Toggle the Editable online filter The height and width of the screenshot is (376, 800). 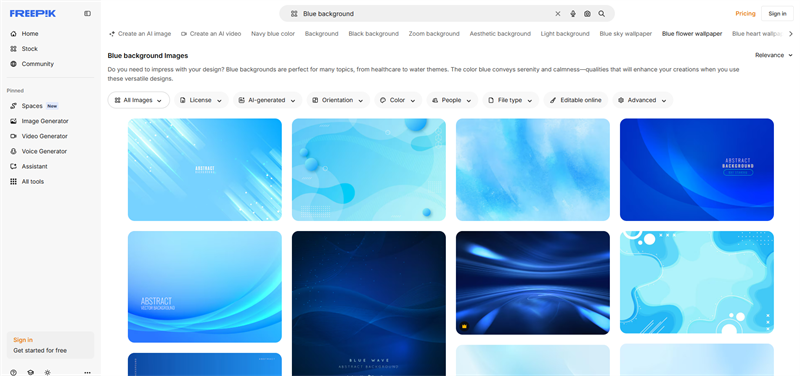pos(576,100)
